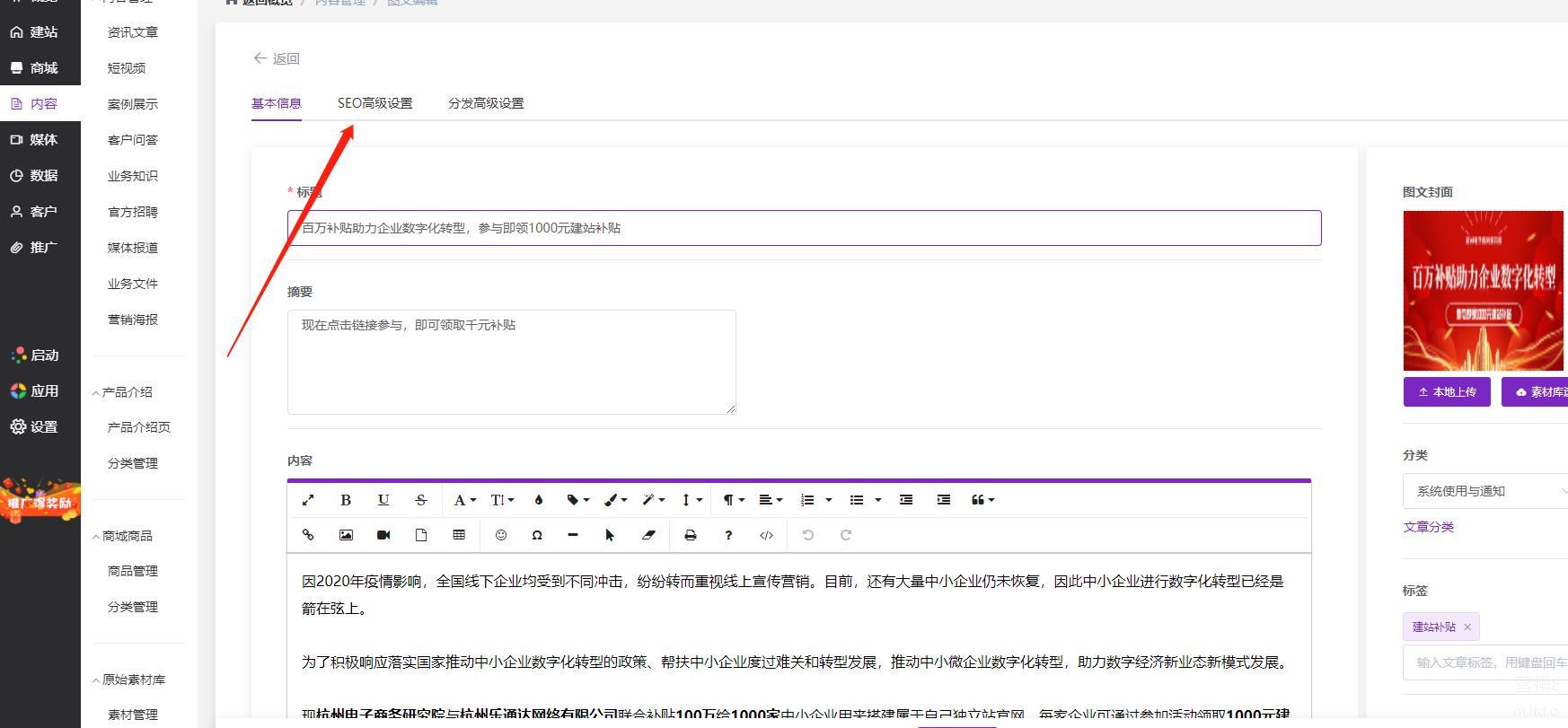1568x728 pixels.
Task: Open the text color droplet picker
Action: [x=539, y=500]
